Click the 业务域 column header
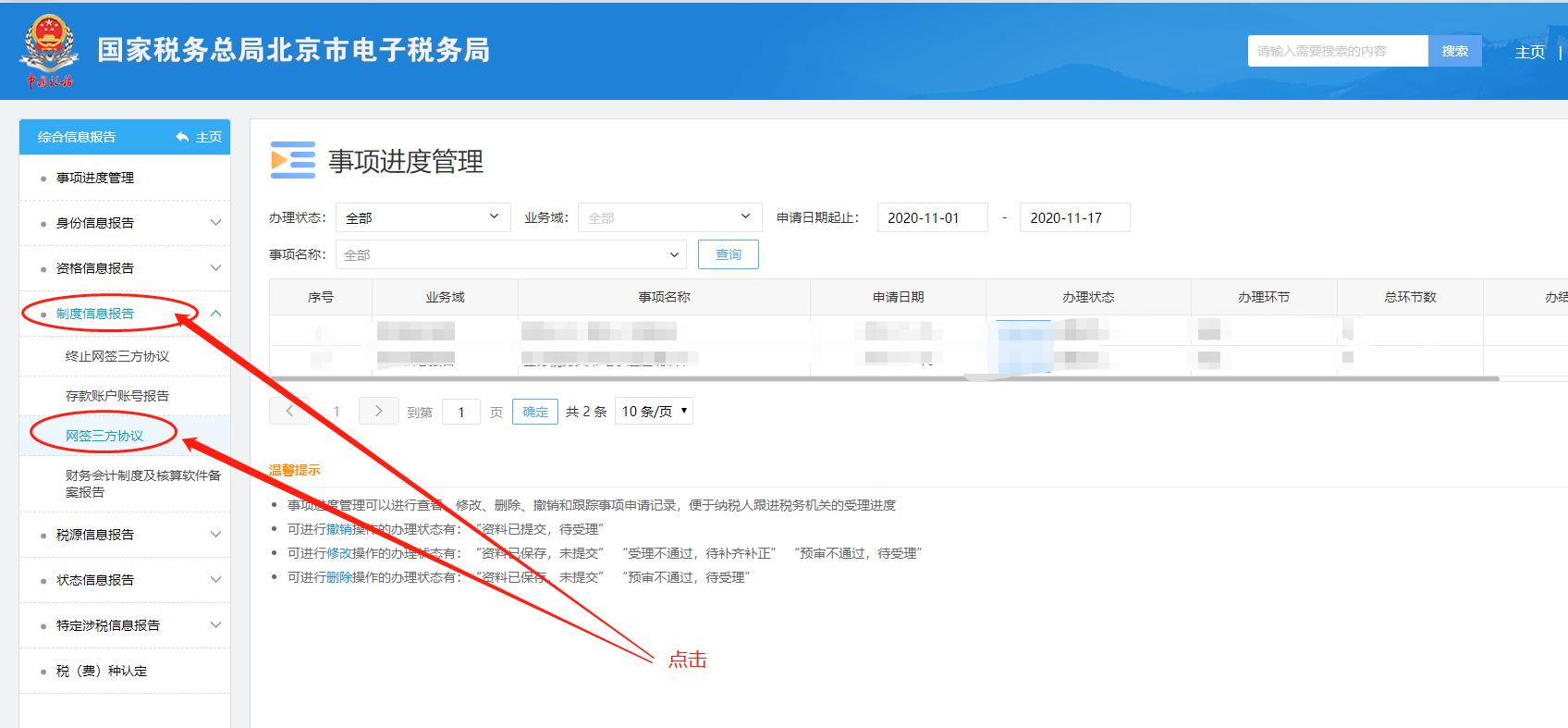 445,297
